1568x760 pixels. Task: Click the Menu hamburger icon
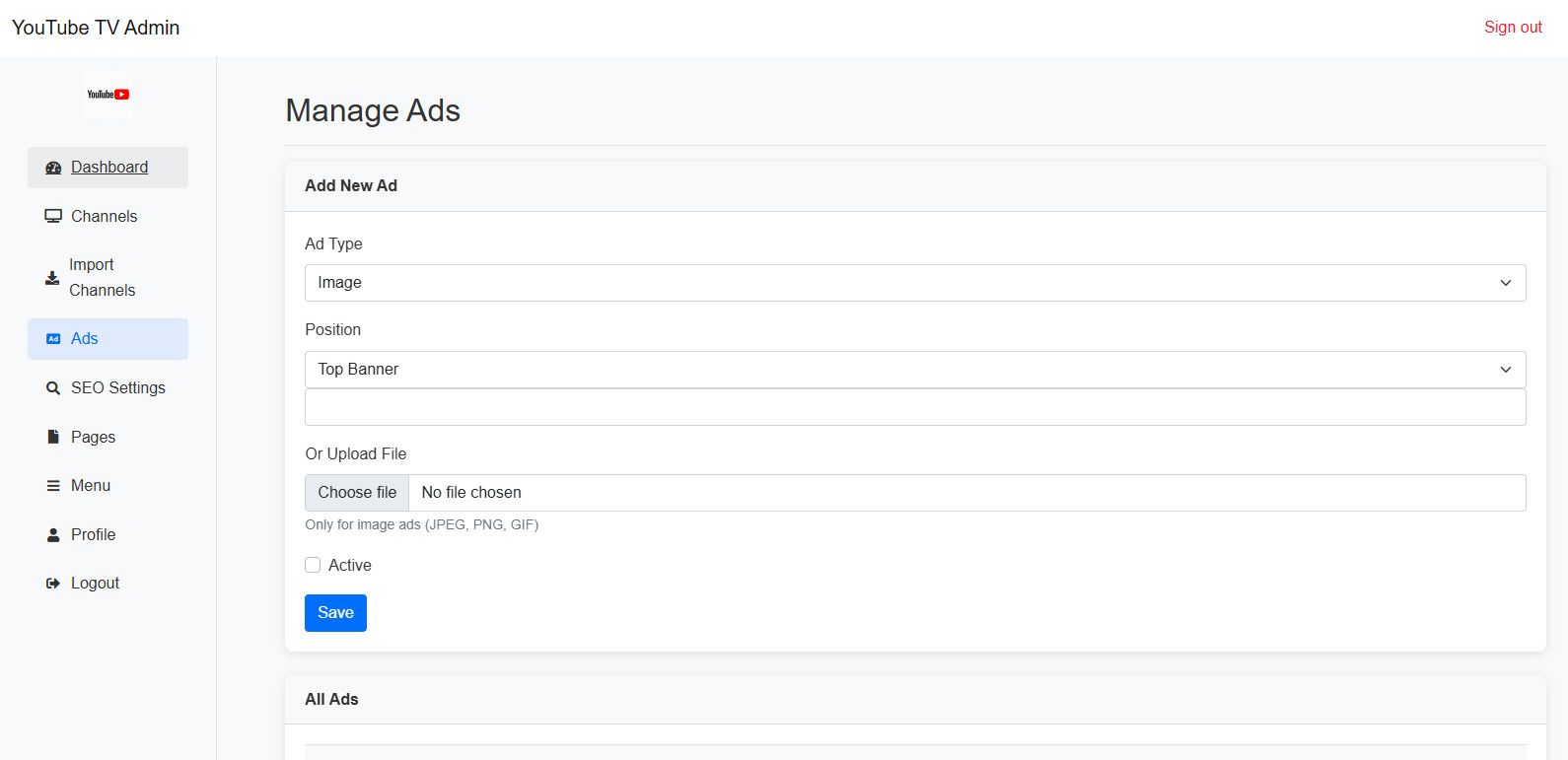click(x=53, y=486)
